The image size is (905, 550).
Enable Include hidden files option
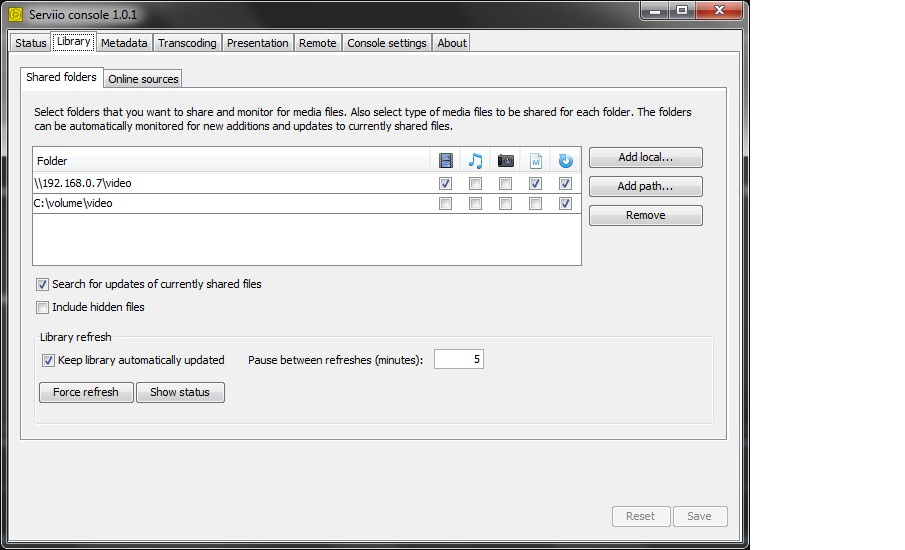coord(42,308)
